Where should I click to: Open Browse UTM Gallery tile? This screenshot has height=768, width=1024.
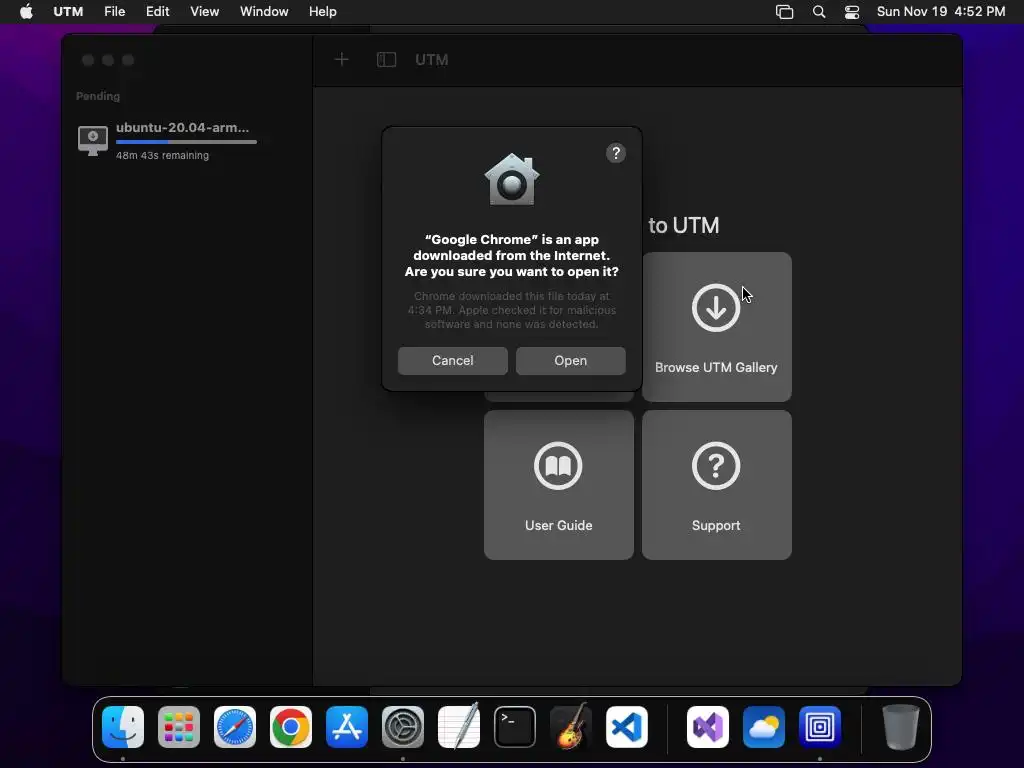pos(716,327)
